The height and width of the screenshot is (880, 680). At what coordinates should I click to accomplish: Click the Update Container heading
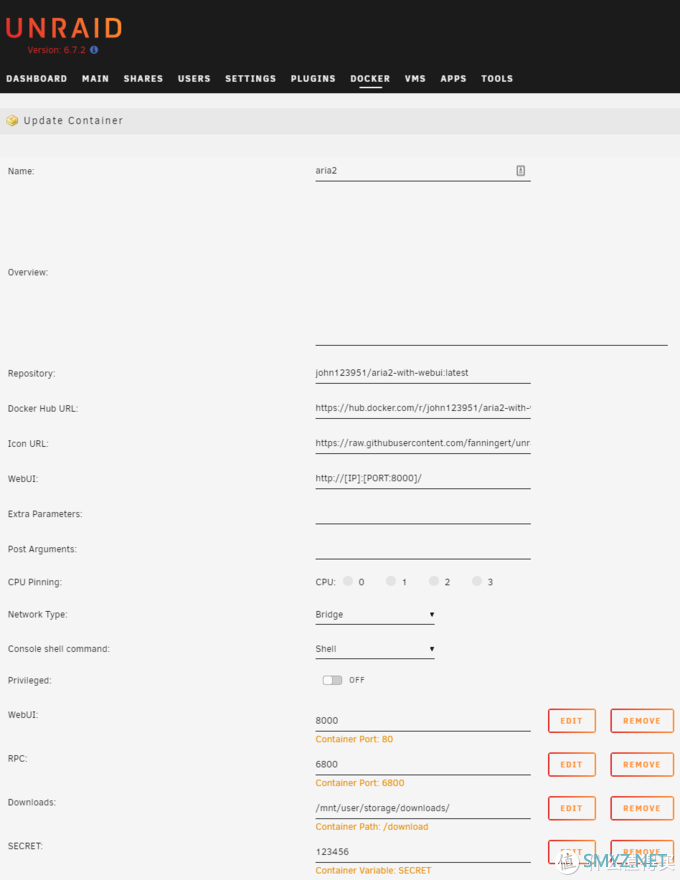[x=73, y=121]
